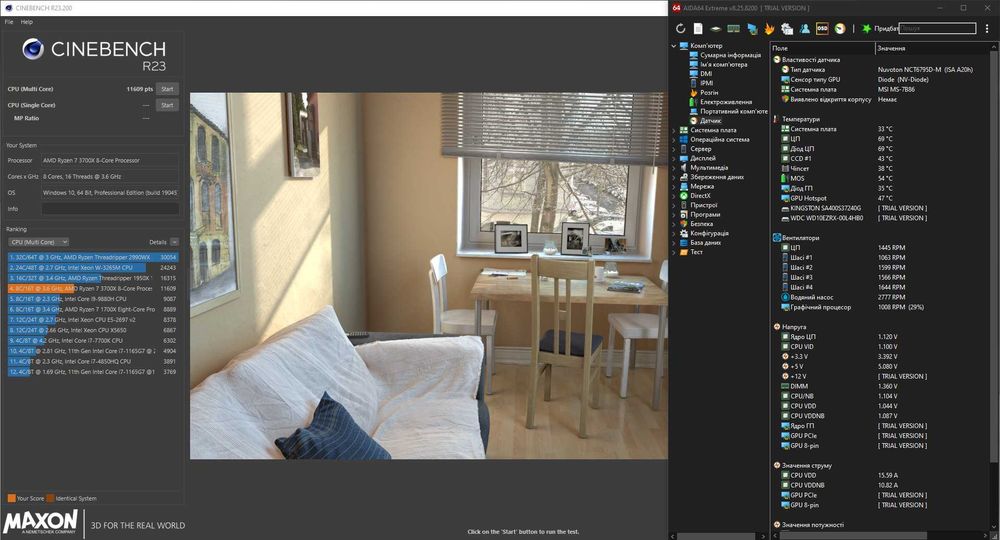
Task: Click the Maxon logo in Cinebench
Action: (x=41, y=522)
